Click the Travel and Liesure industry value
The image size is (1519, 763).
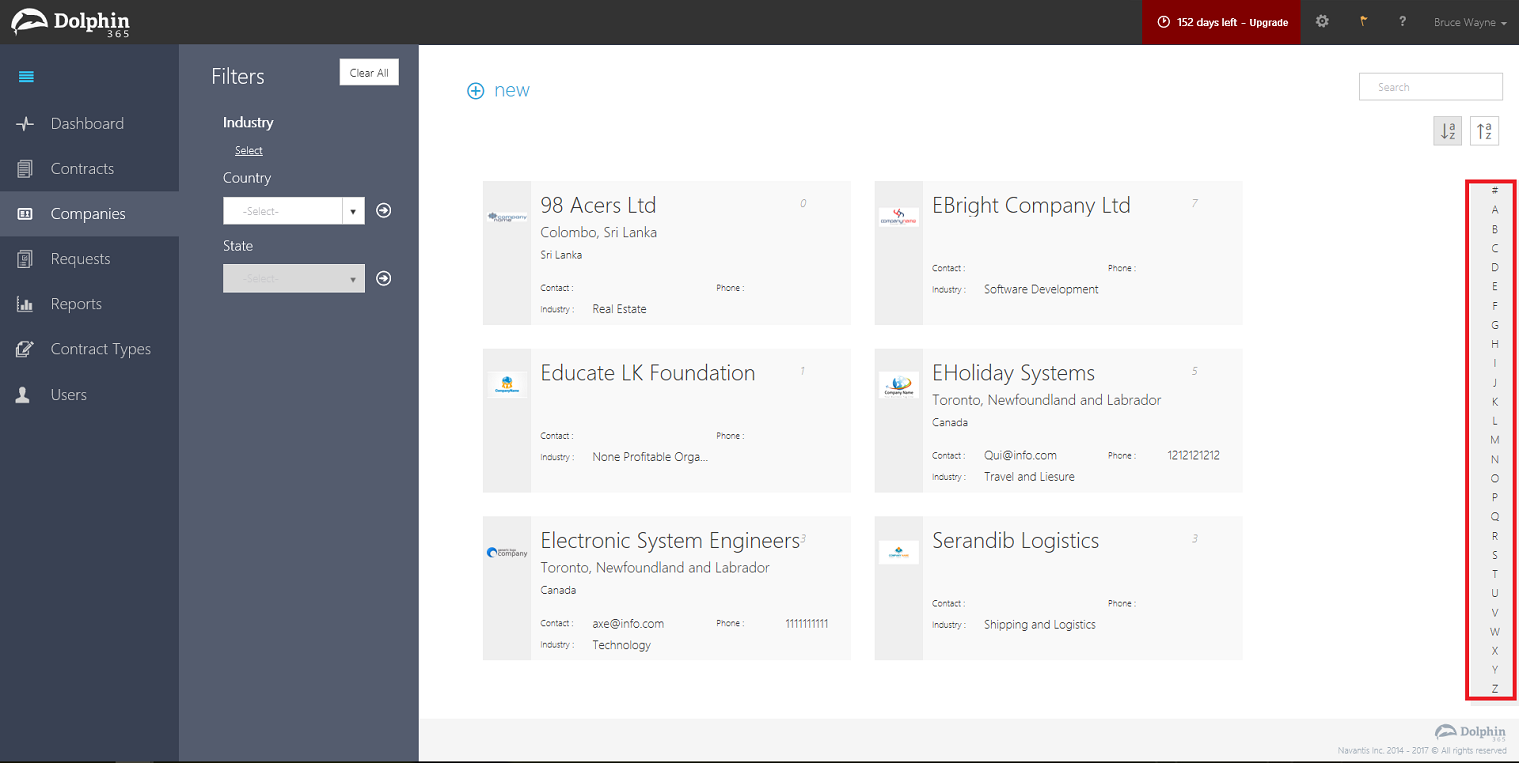[x=1029, y=477]
